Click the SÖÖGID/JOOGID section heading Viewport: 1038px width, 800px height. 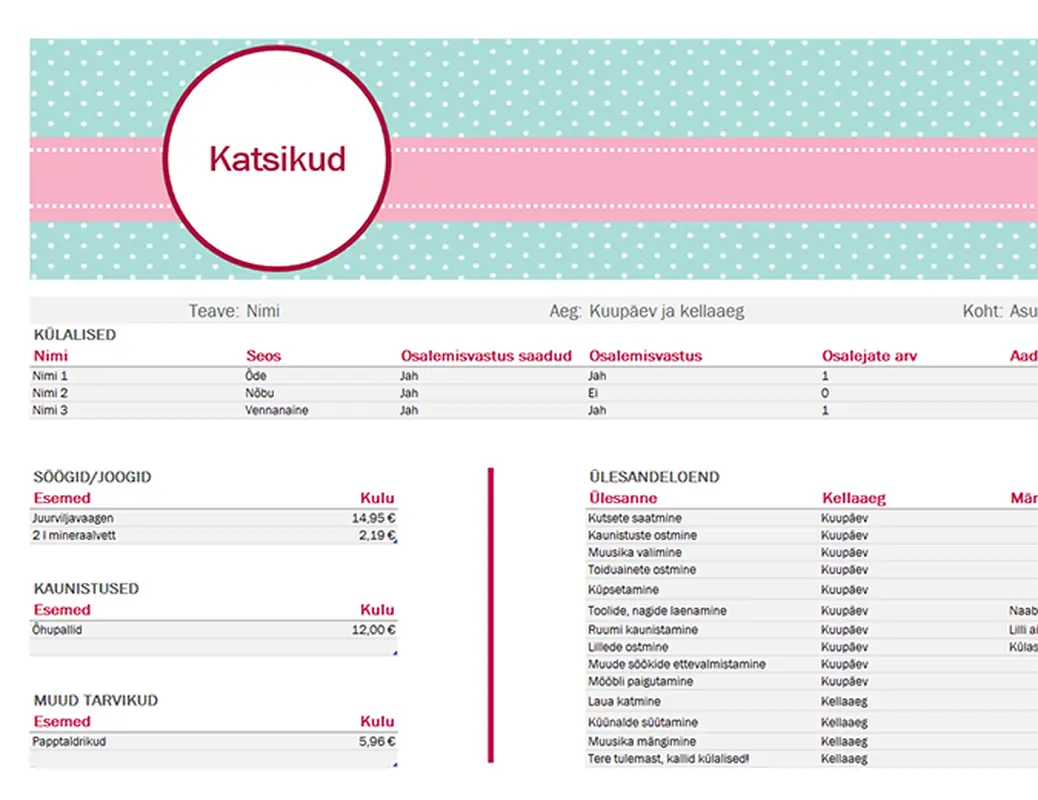pyautogui.click(x=93, y=477)
